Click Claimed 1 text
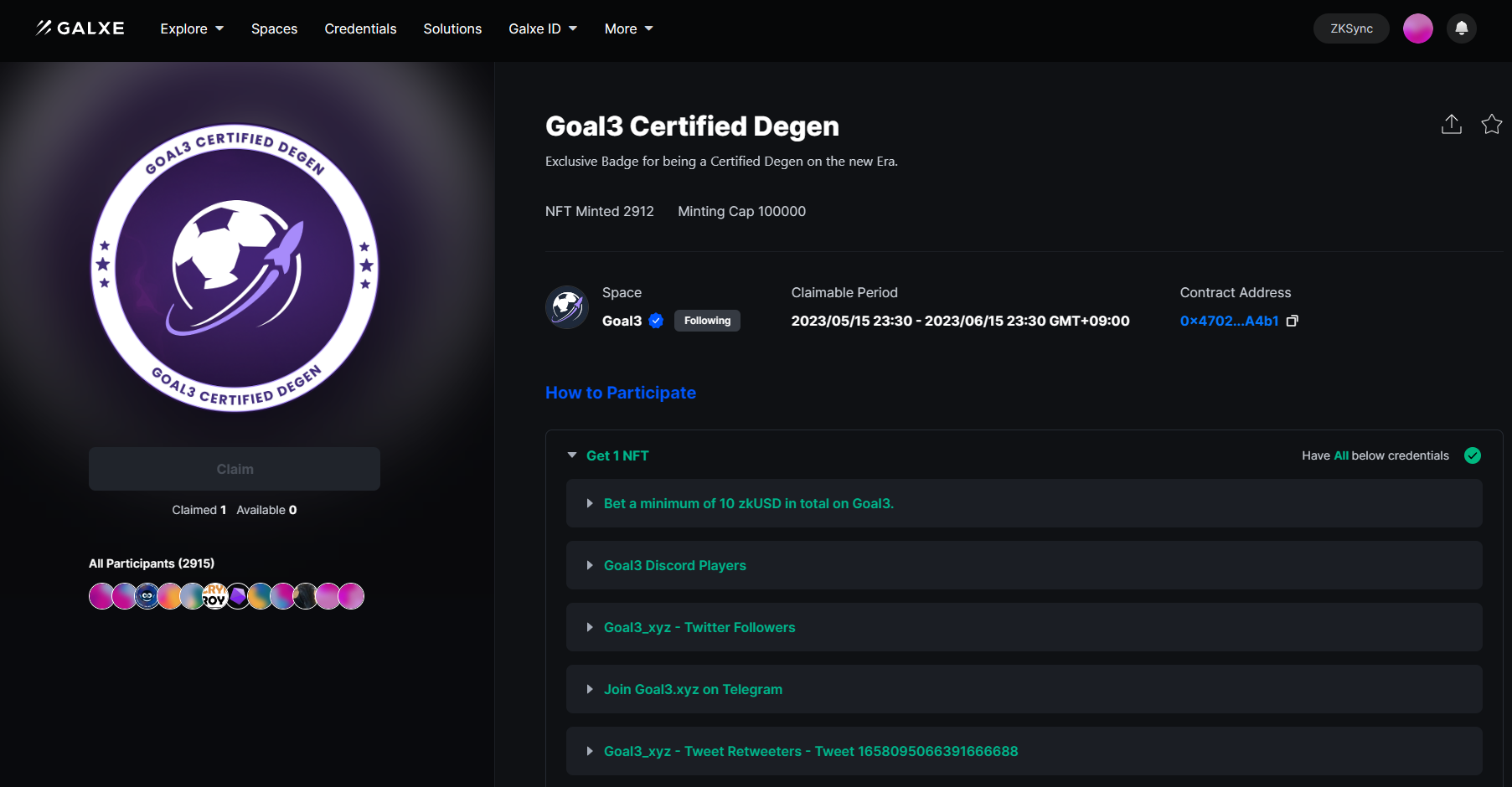Screen dimensions: 1512x787 pos(199,510)
